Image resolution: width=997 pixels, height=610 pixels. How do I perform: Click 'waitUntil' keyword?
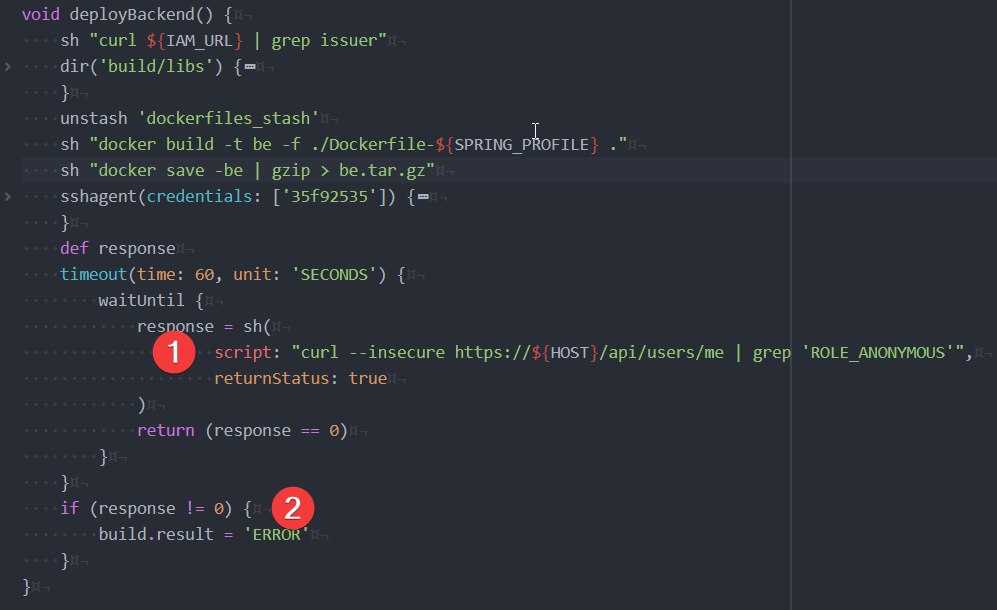point(141,300)
